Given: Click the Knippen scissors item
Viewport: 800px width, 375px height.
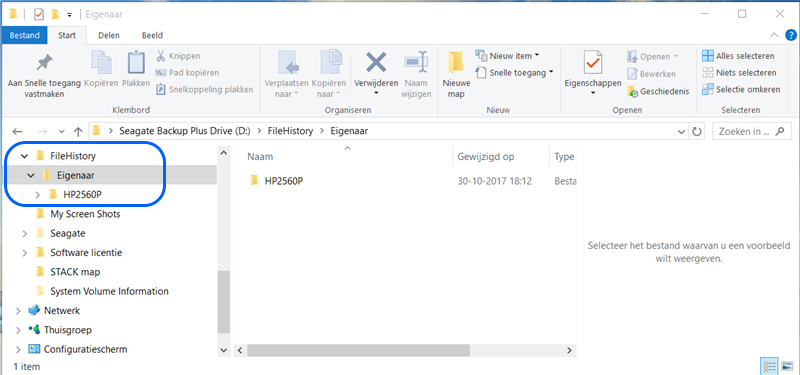Looking at the screenshot, I should 178,56.
